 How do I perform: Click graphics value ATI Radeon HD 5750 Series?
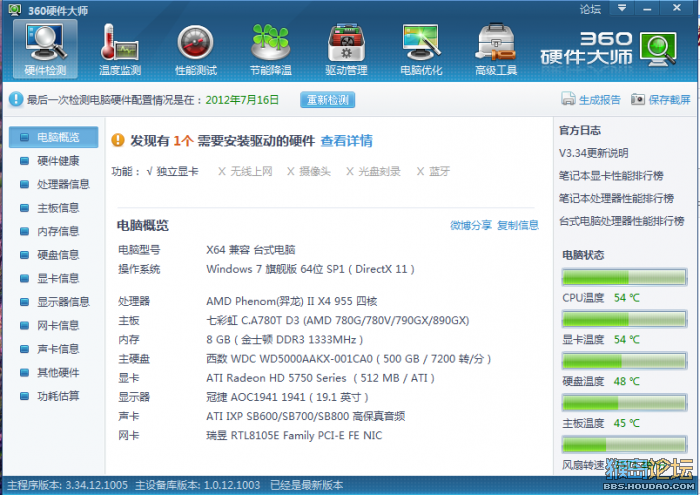click(x=320, y=378)
